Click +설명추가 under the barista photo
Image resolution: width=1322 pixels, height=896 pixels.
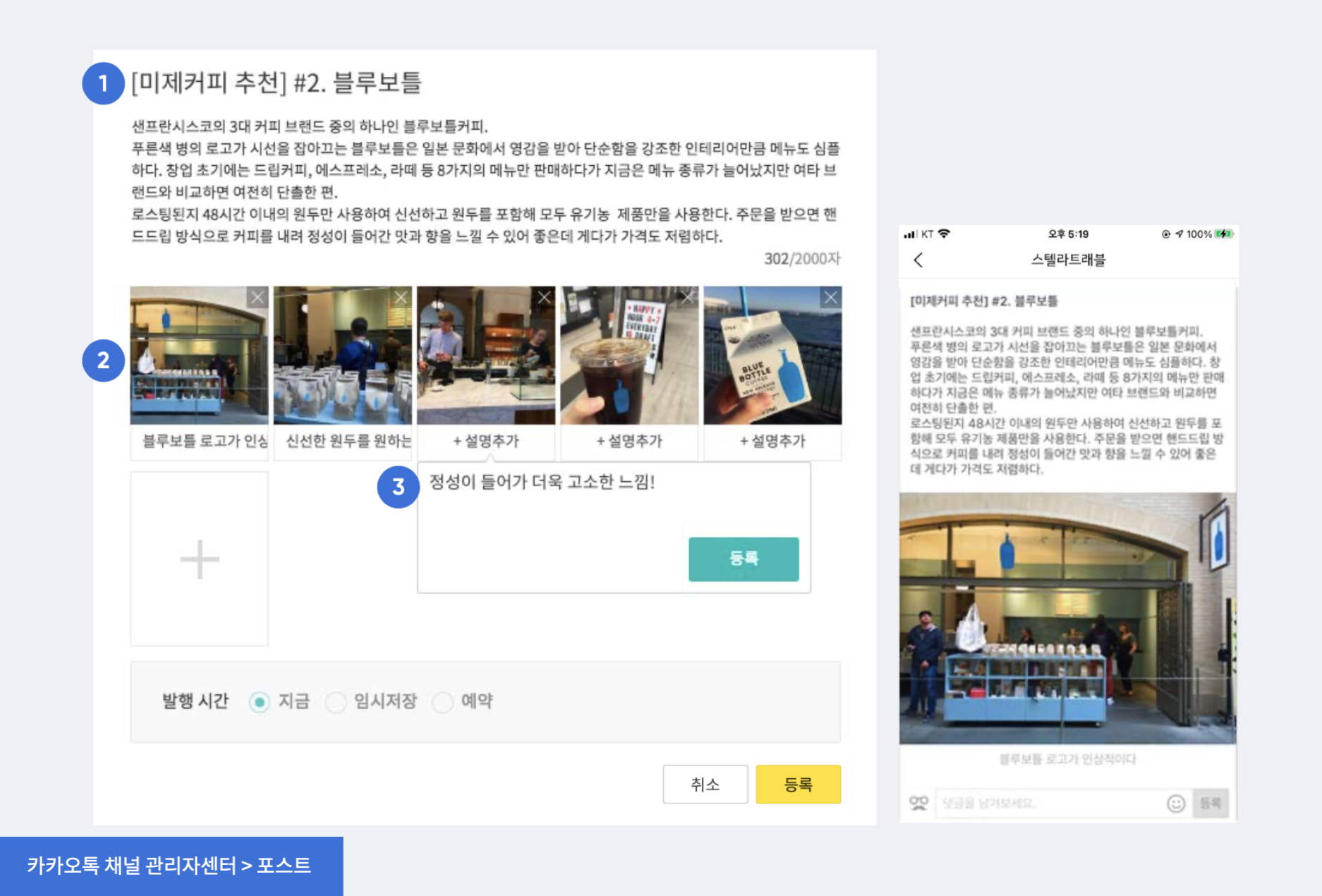coord(486,441)
